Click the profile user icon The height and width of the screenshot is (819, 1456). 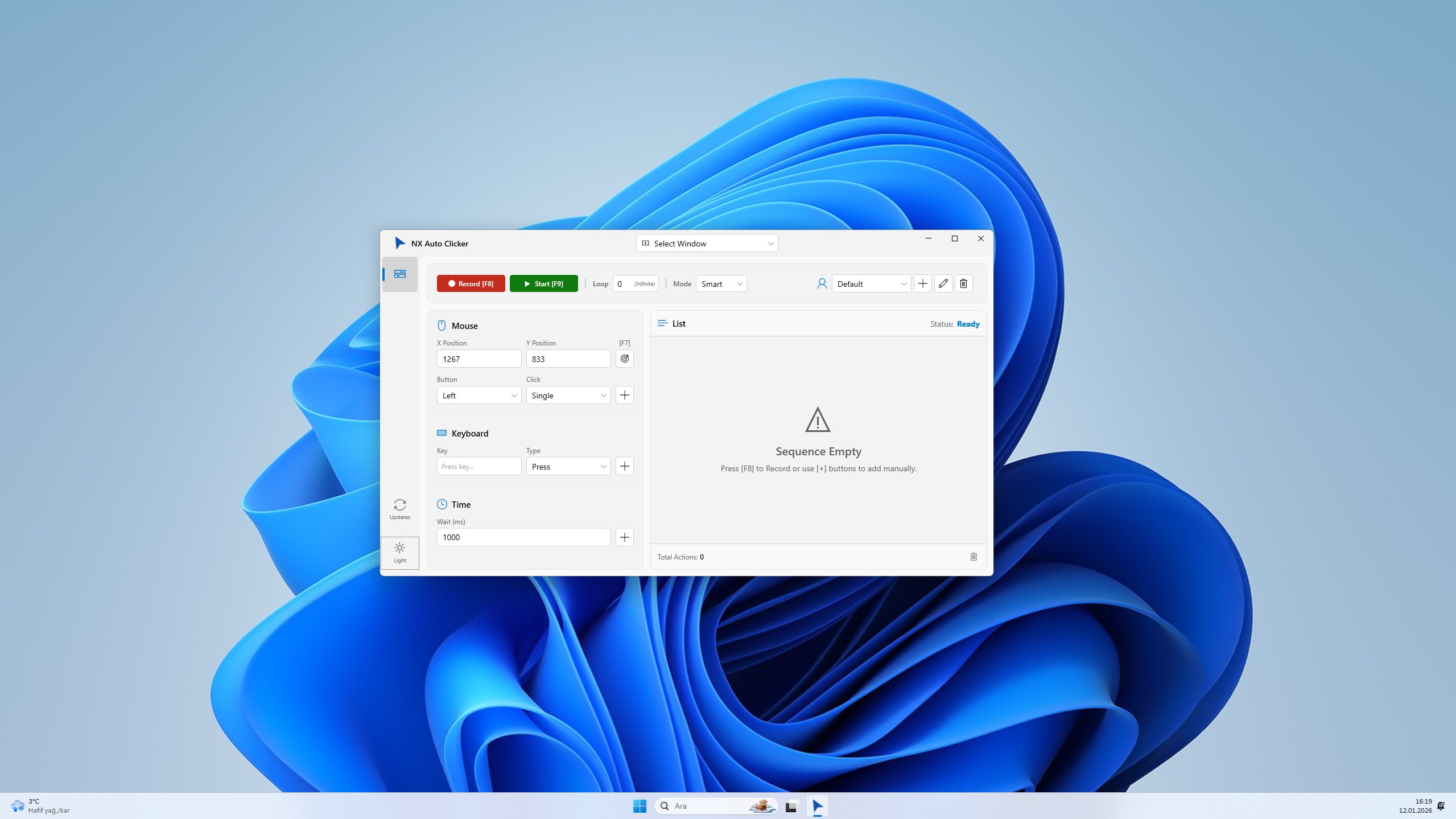click(822, 283)
